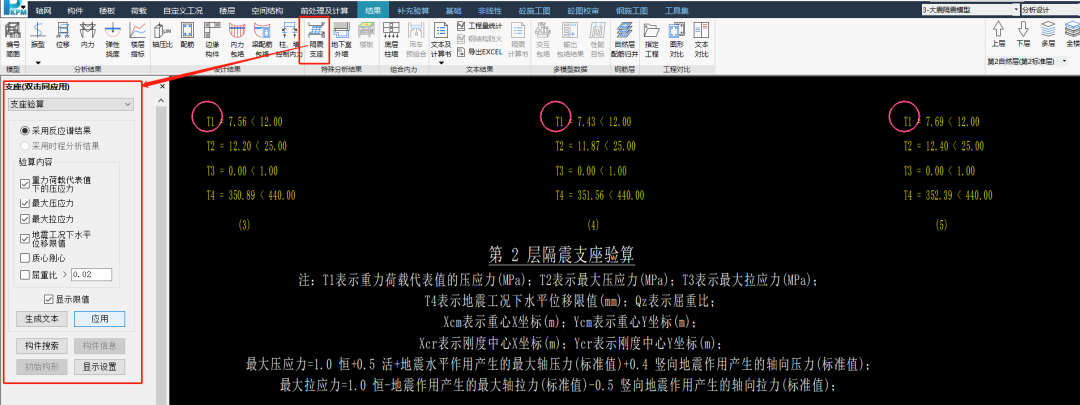This screenshot has height=405, width=1080.
Task: Click the 生成文本 button
Action: [41, 319]
